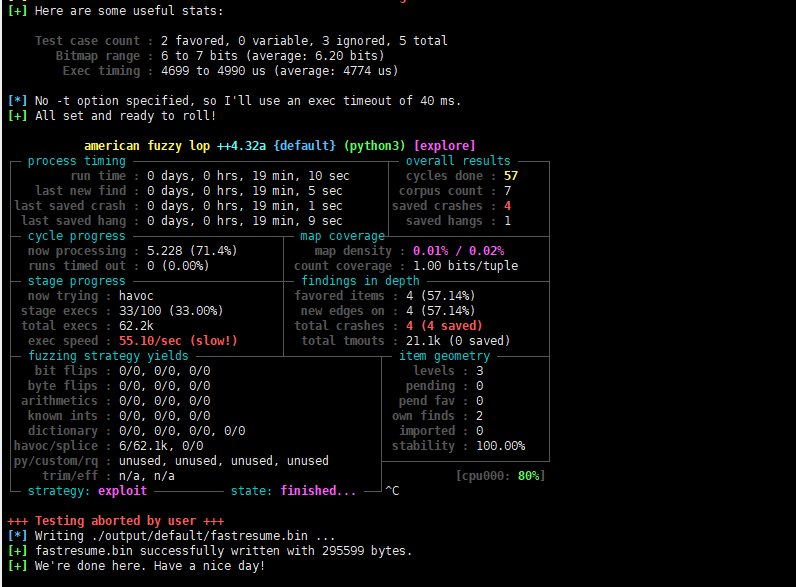This screenshot has height=587, width=796.
Task: Click the 'pending' label in item geometry
Action: pyautogui.click(x=430, y=386)
